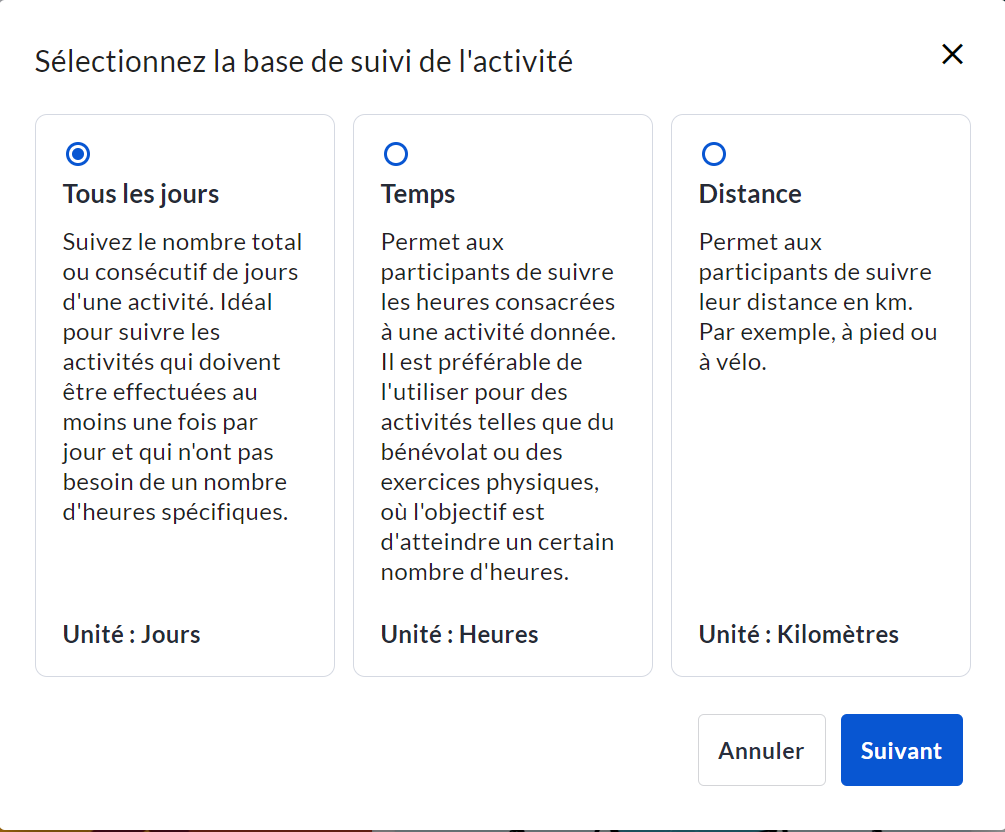The width and height of the screenshot is (1005, 832).
Task: Click the "Unité : Heures" label
Action: click(460, 634)
